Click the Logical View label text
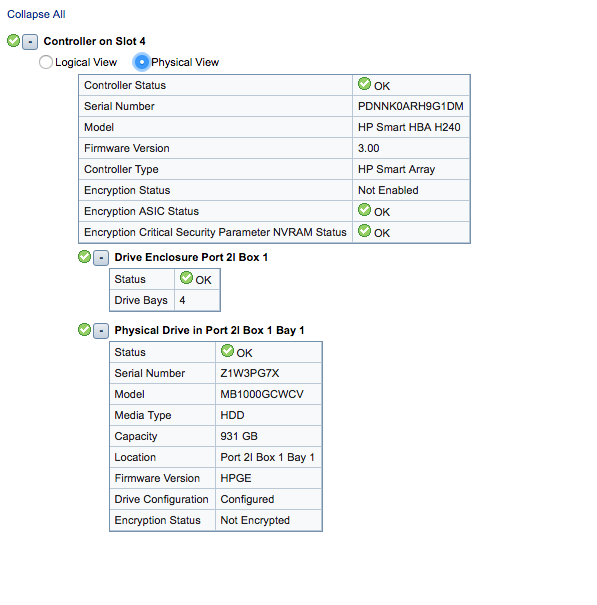 coord(86,62)
